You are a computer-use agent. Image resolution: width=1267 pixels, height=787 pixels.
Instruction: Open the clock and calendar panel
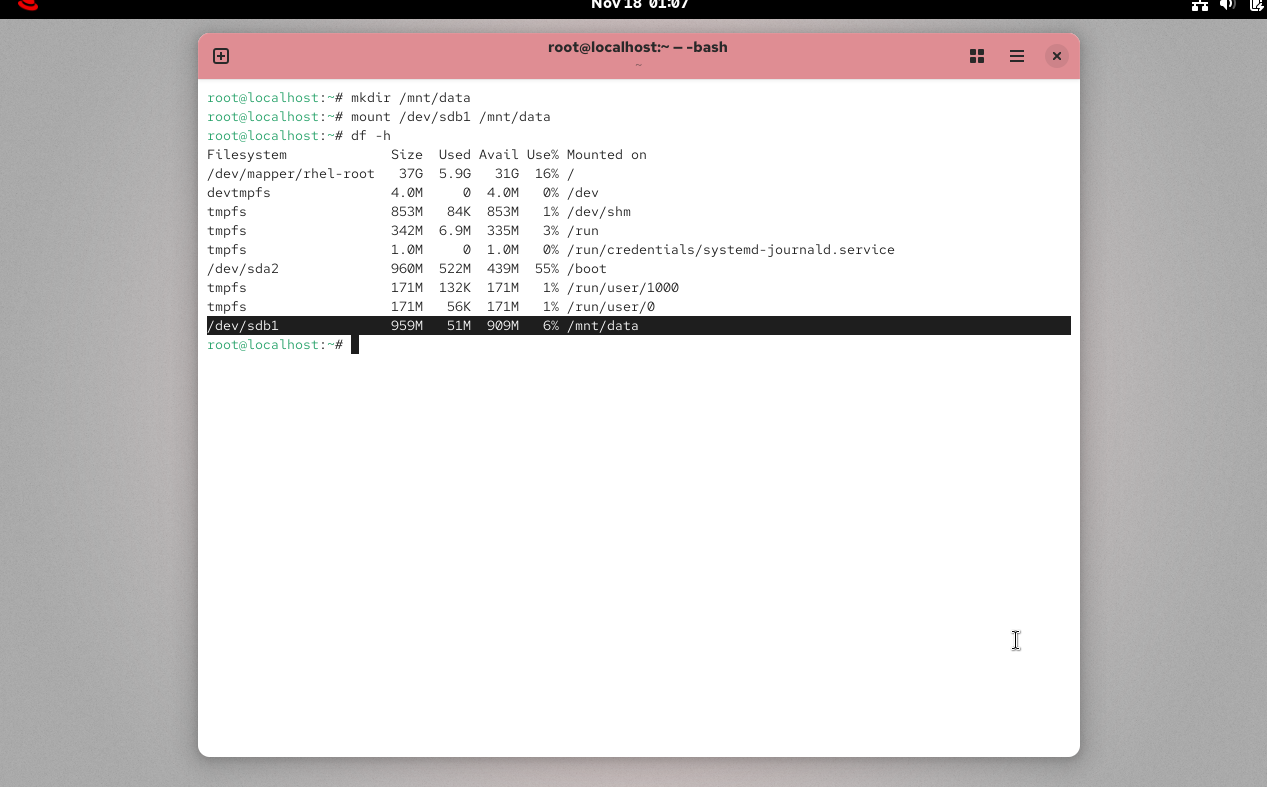coord(639,5)
